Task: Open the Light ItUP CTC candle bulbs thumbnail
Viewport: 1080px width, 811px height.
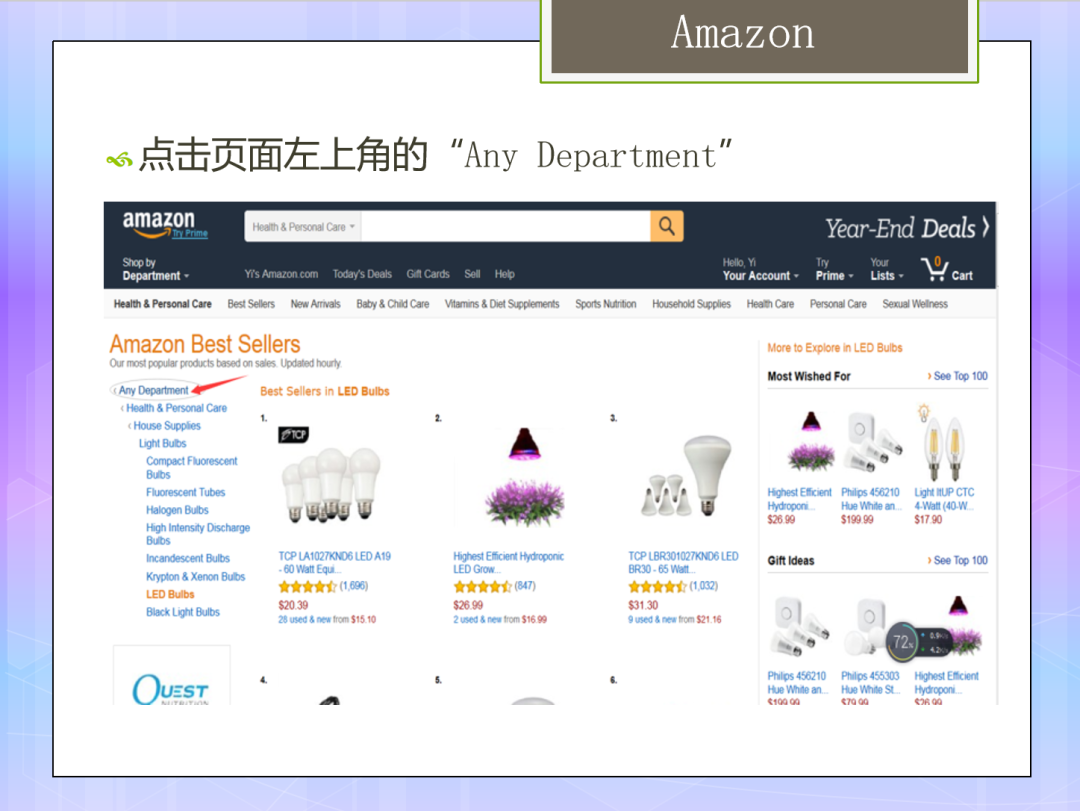Action: pos(943,444)
